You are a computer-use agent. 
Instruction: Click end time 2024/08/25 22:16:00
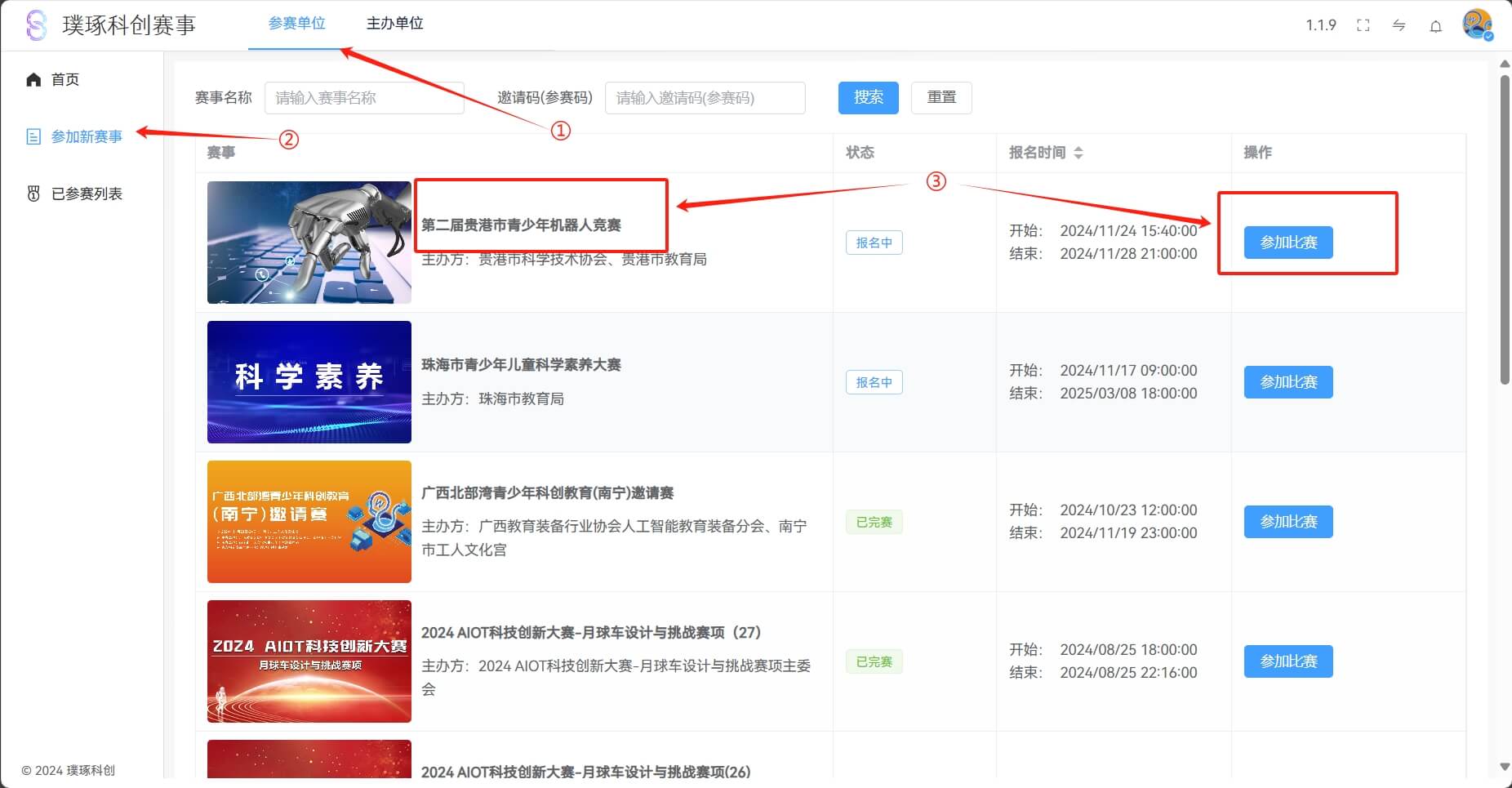click(1128, 673)
